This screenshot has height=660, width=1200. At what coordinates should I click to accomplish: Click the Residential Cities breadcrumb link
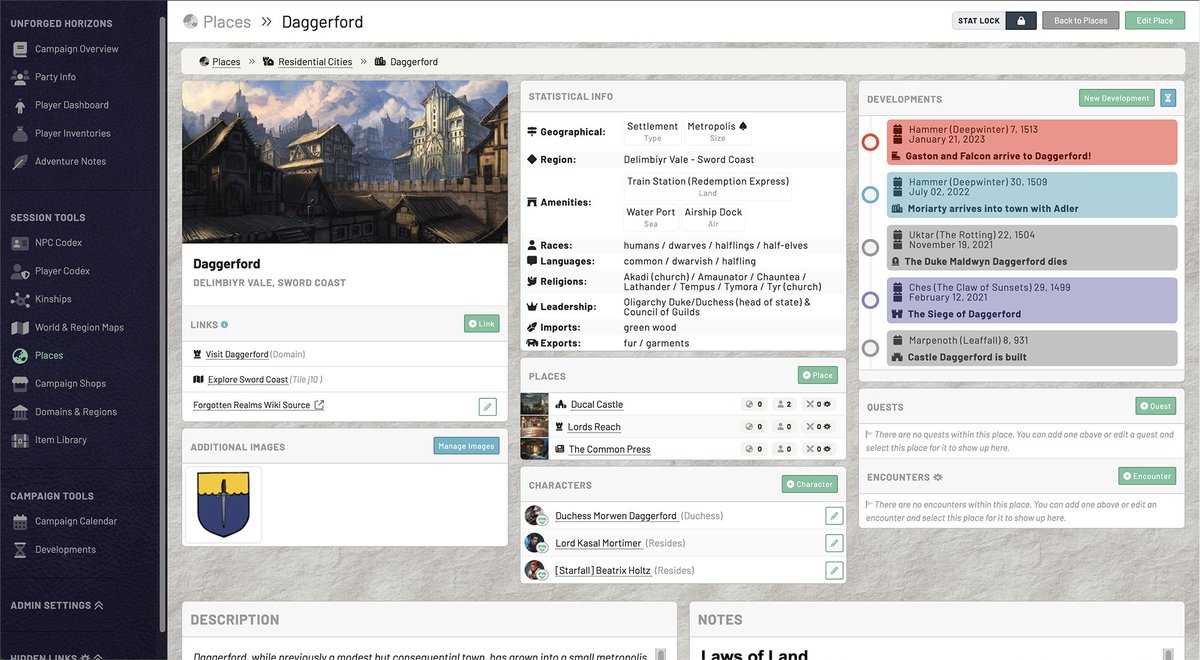coord(315,62)
